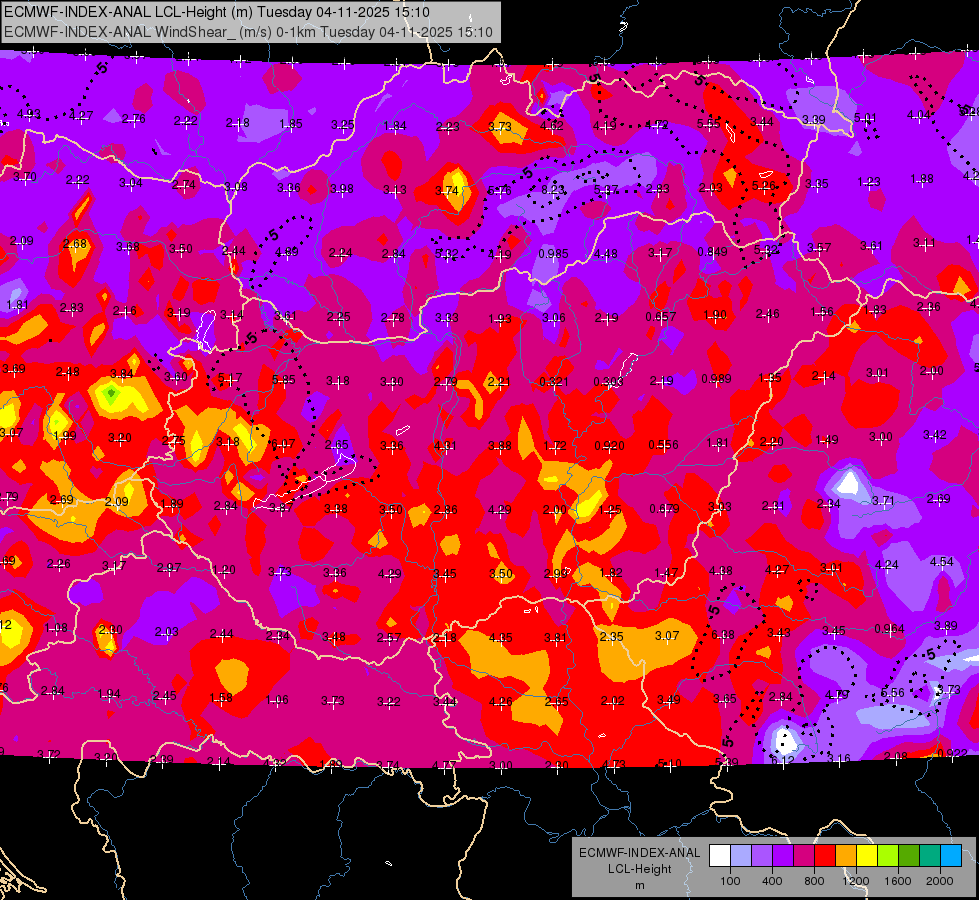Select the orange legend swatch
This screenshot has width=979, height=900.
pos(846,855)
